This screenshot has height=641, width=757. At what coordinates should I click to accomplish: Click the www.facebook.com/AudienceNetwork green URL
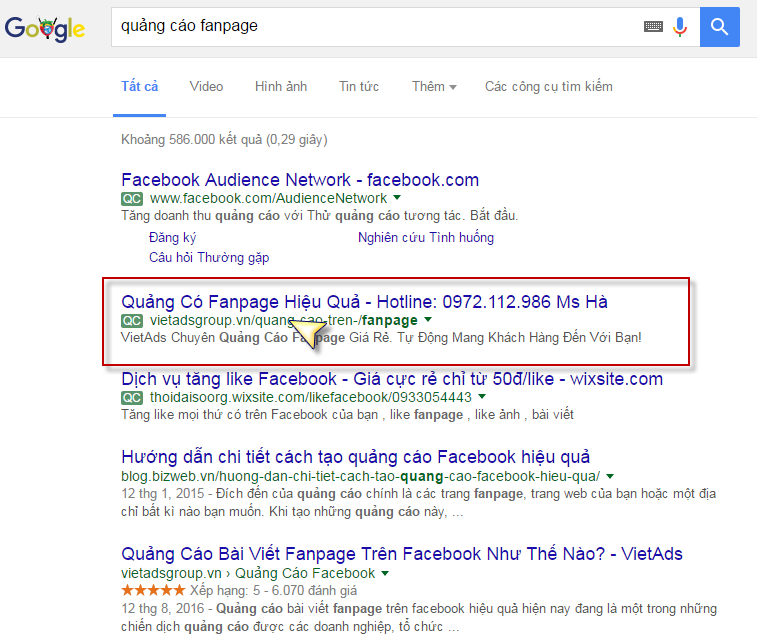tap(268, 198)
